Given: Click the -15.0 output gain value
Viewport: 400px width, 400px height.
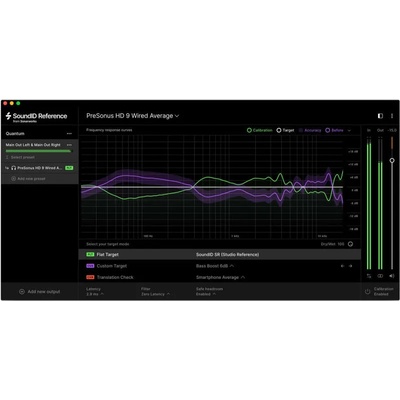Looking at the screenshot, I should click(x=392, y=130).
